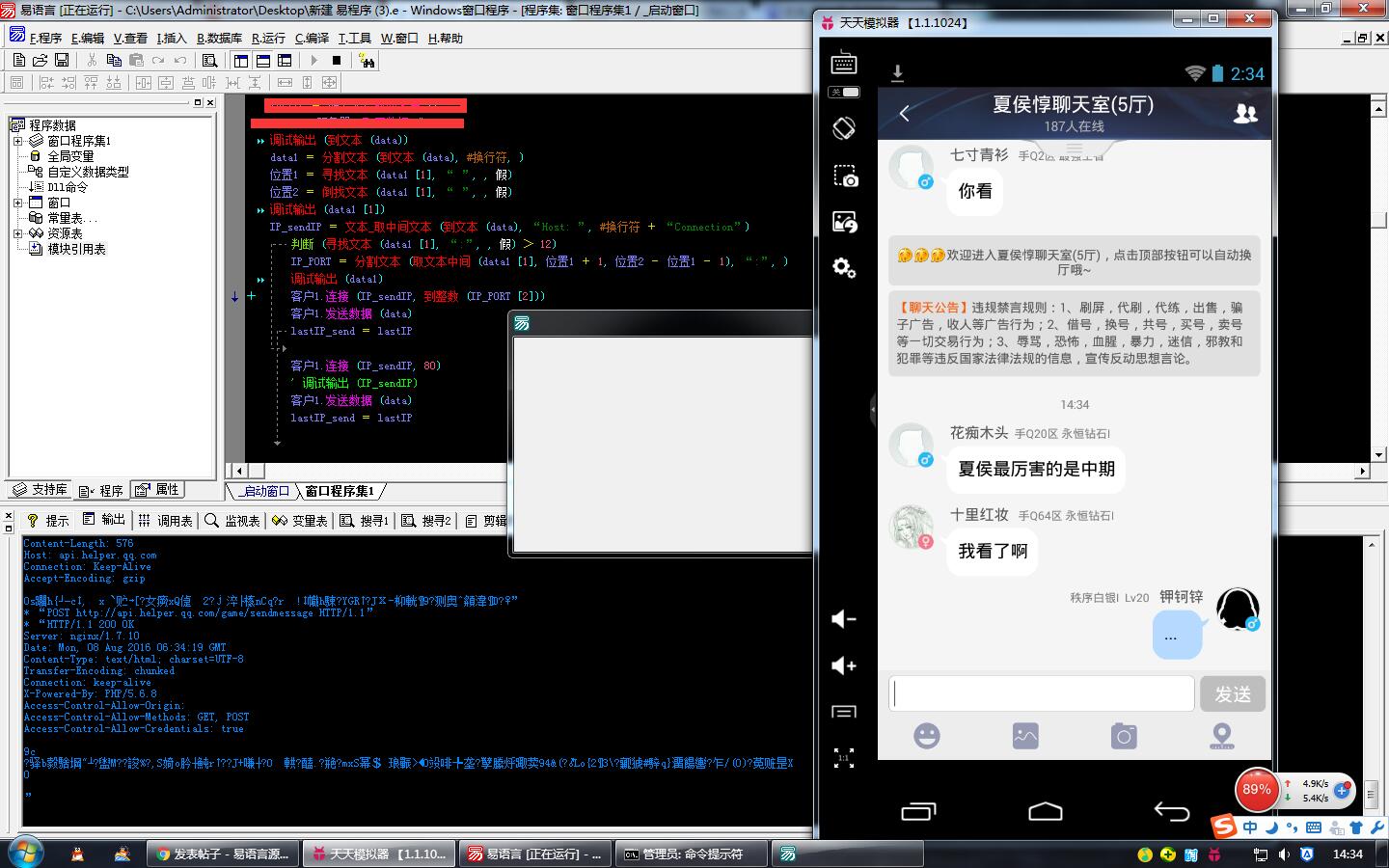
Task: Click the Open folder toolbar icon
Action: click(x=41, y=61)
